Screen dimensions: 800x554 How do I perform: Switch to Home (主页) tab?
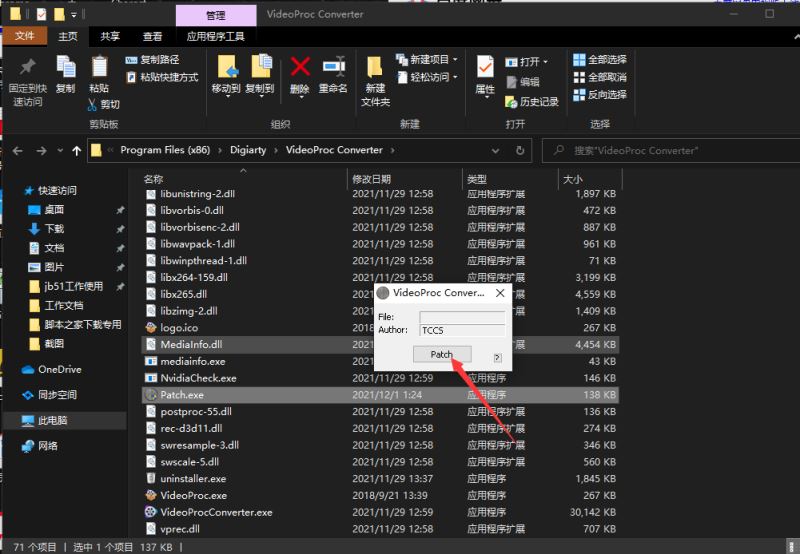click(68, 36)
